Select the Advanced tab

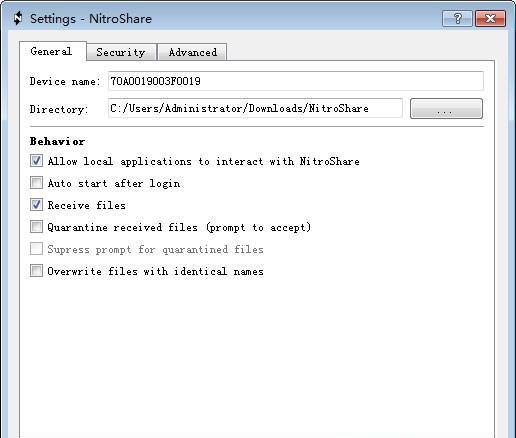[192, 52]
